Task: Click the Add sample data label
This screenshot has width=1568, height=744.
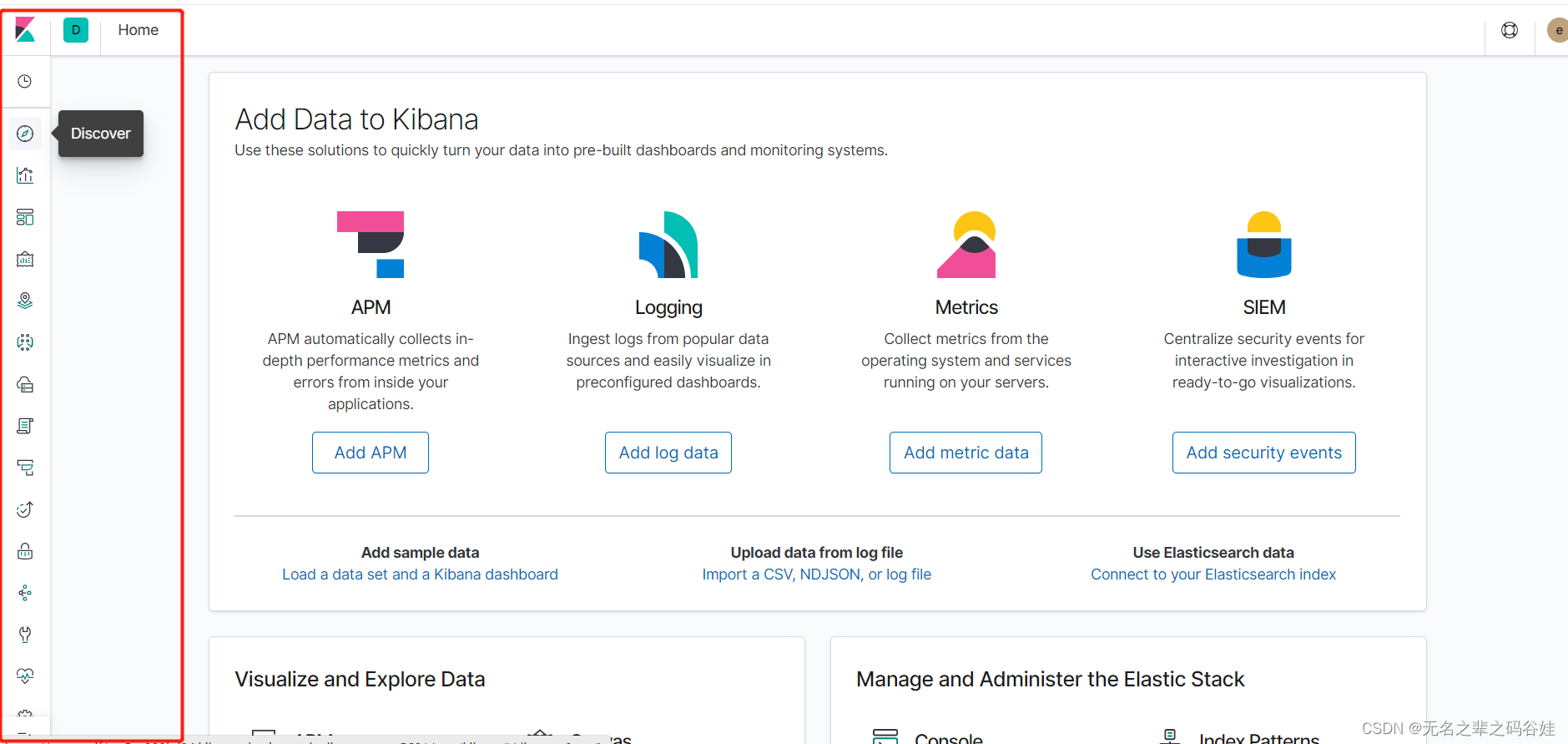Action: [x=420, y=553]
